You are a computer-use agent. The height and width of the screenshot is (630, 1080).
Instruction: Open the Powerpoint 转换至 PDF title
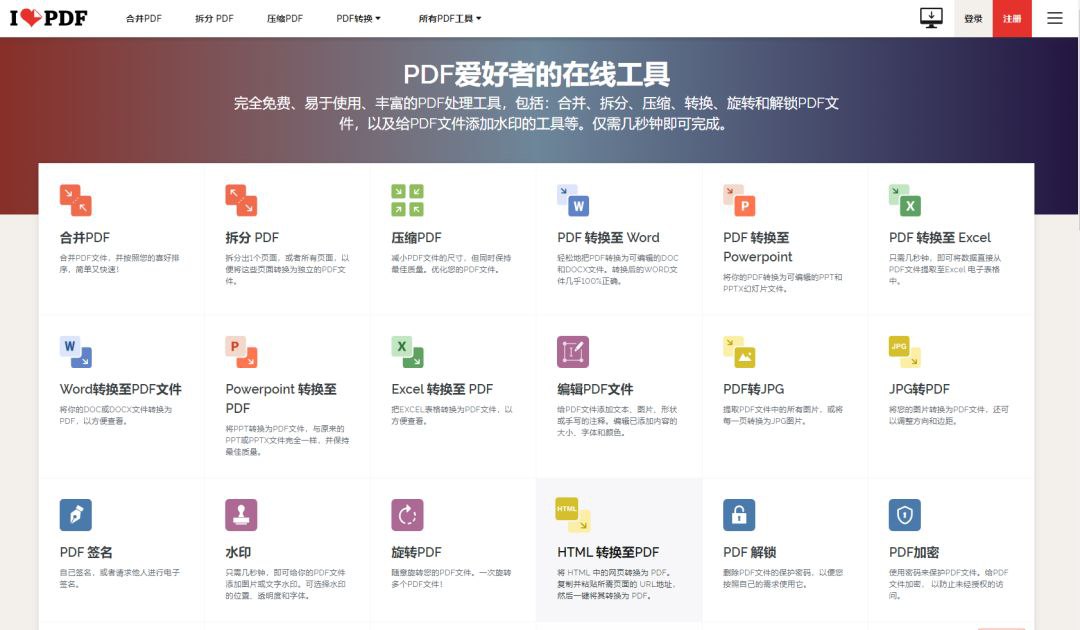click(281, 399)
